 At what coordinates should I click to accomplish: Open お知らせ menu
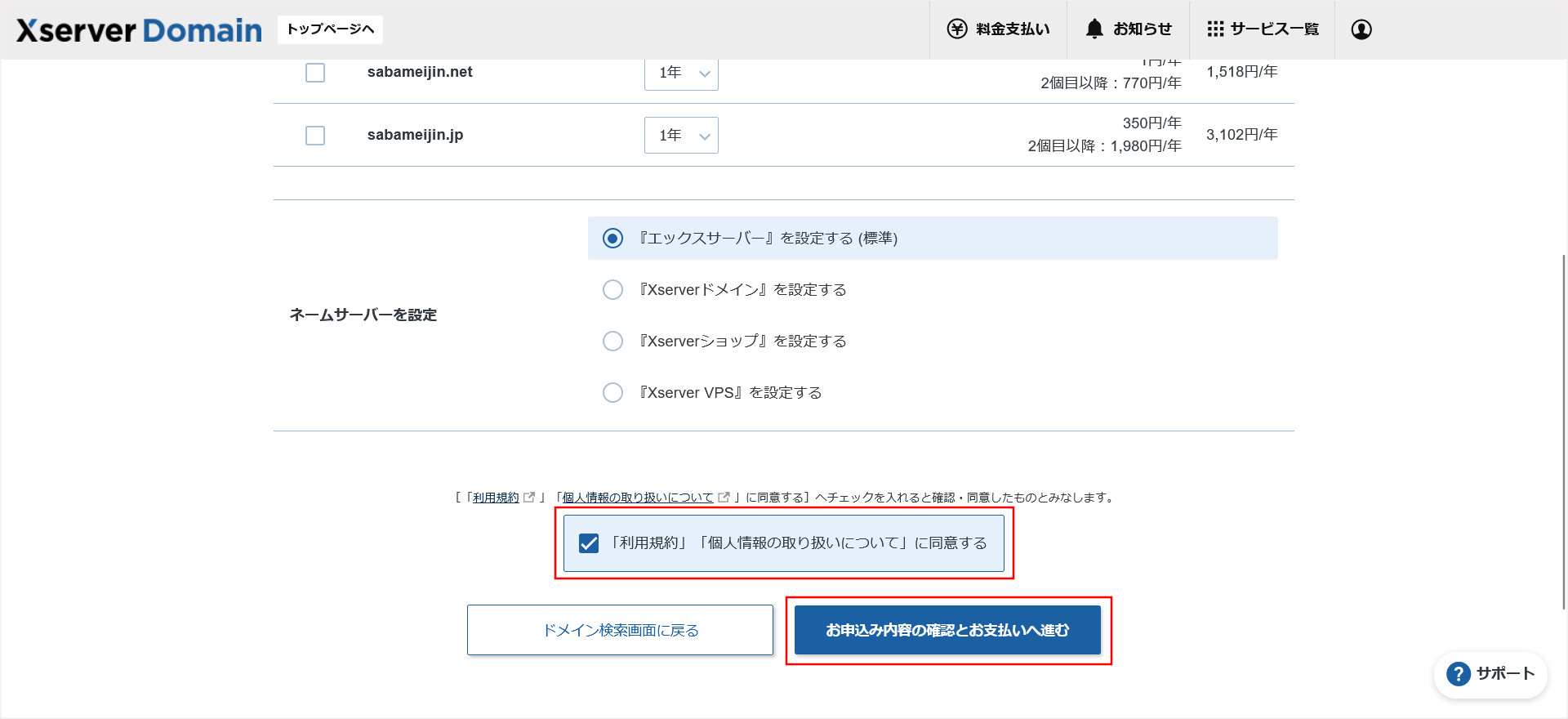[1129, 29]
